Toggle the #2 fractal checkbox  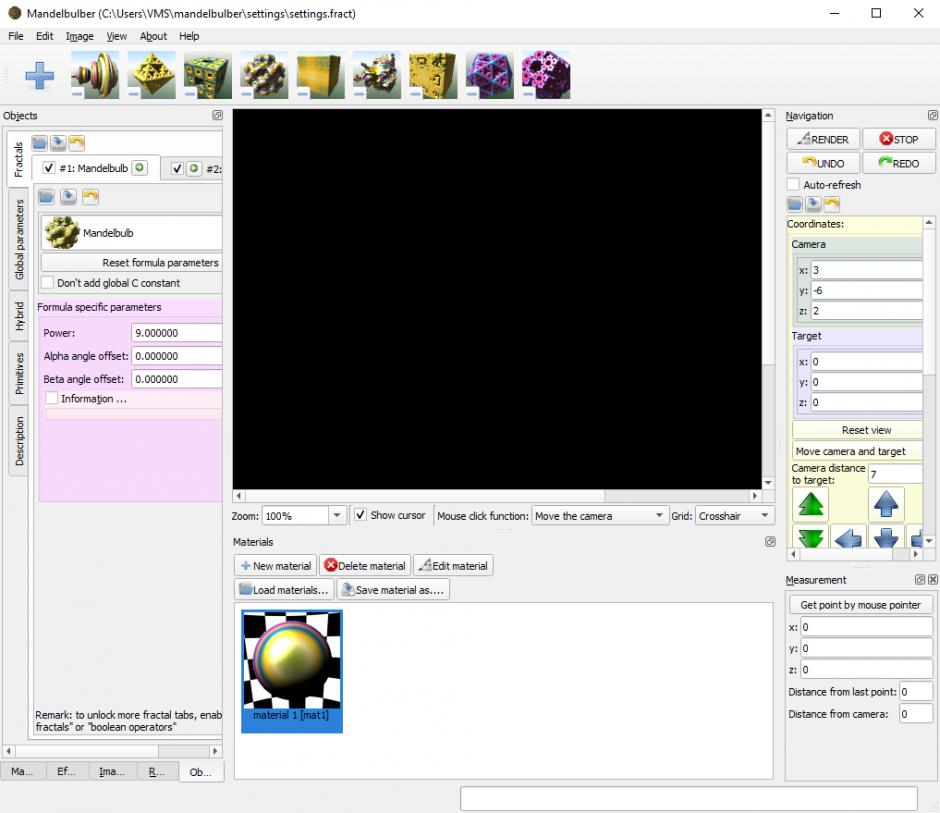click(177, 168)
